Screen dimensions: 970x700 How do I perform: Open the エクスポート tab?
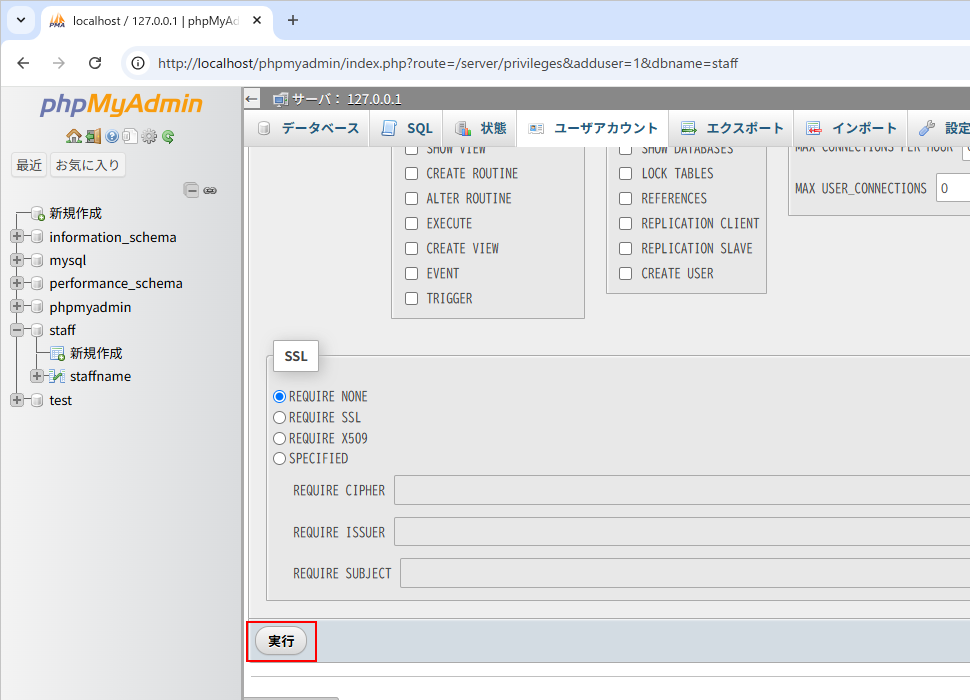(732, 128)
